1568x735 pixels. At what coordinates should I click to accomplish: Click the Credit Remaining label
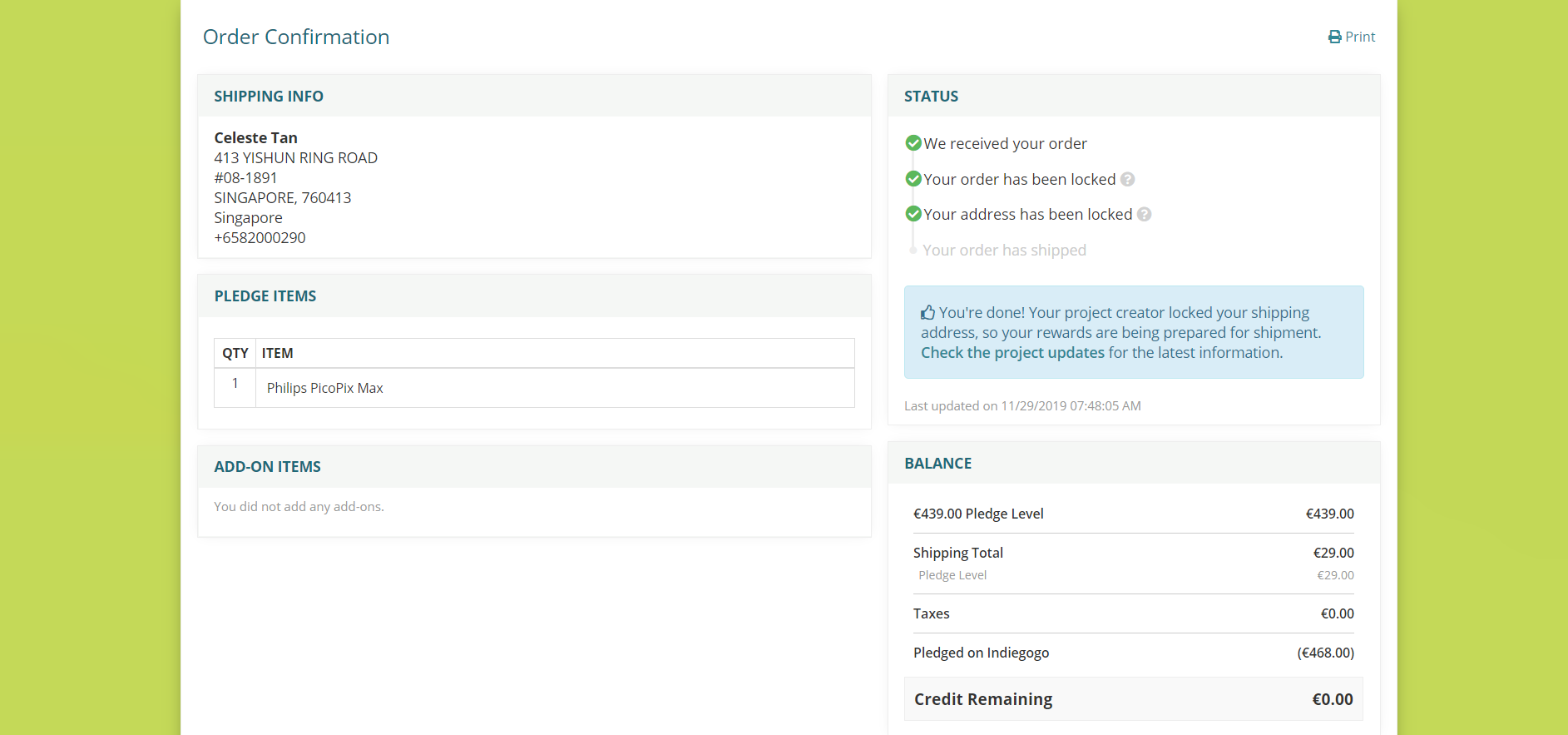coord(983,699)
